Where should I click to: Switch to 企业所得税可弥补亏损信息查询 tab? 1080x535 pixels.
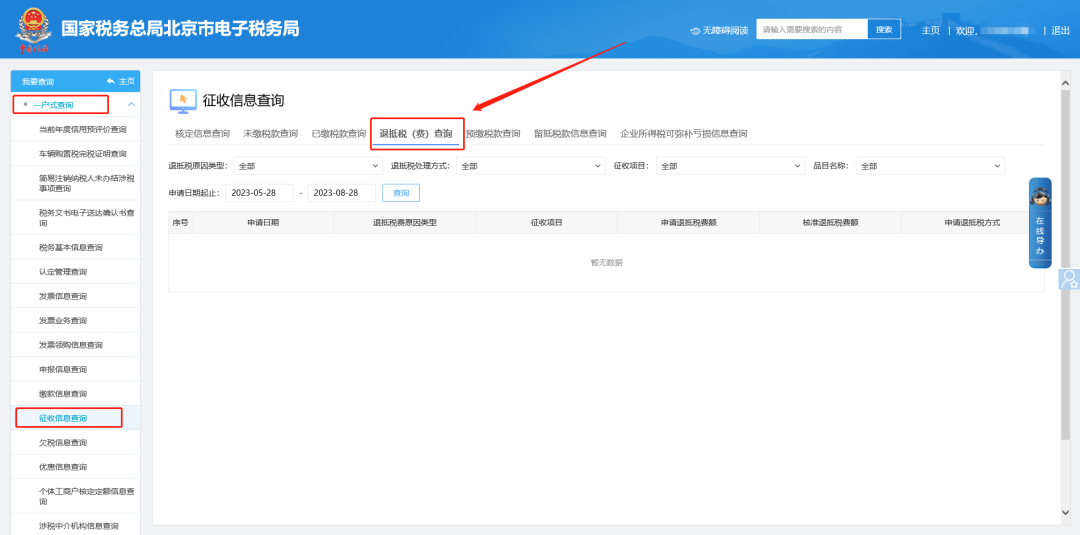coord(684,134)
